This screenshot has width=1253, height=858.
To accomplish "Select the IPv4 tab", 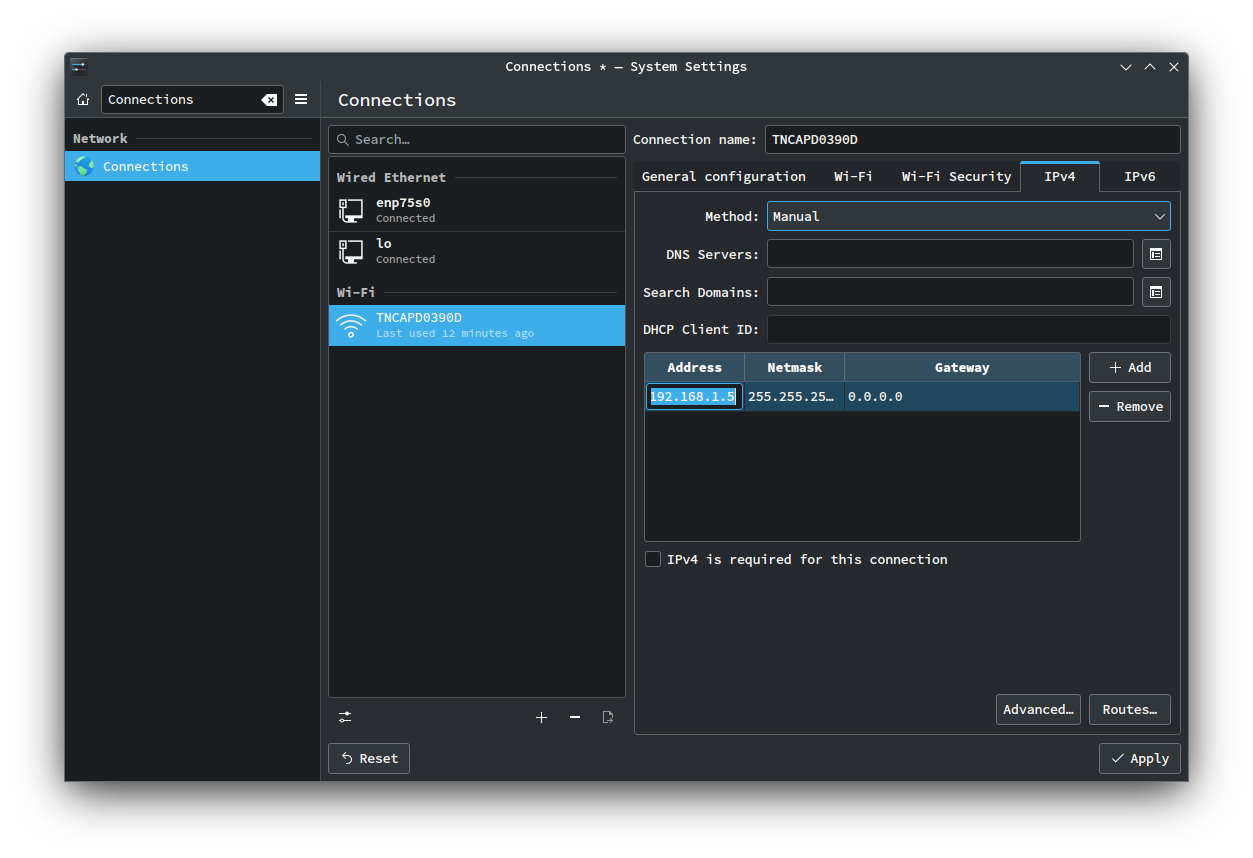I will coord(1060,176).
